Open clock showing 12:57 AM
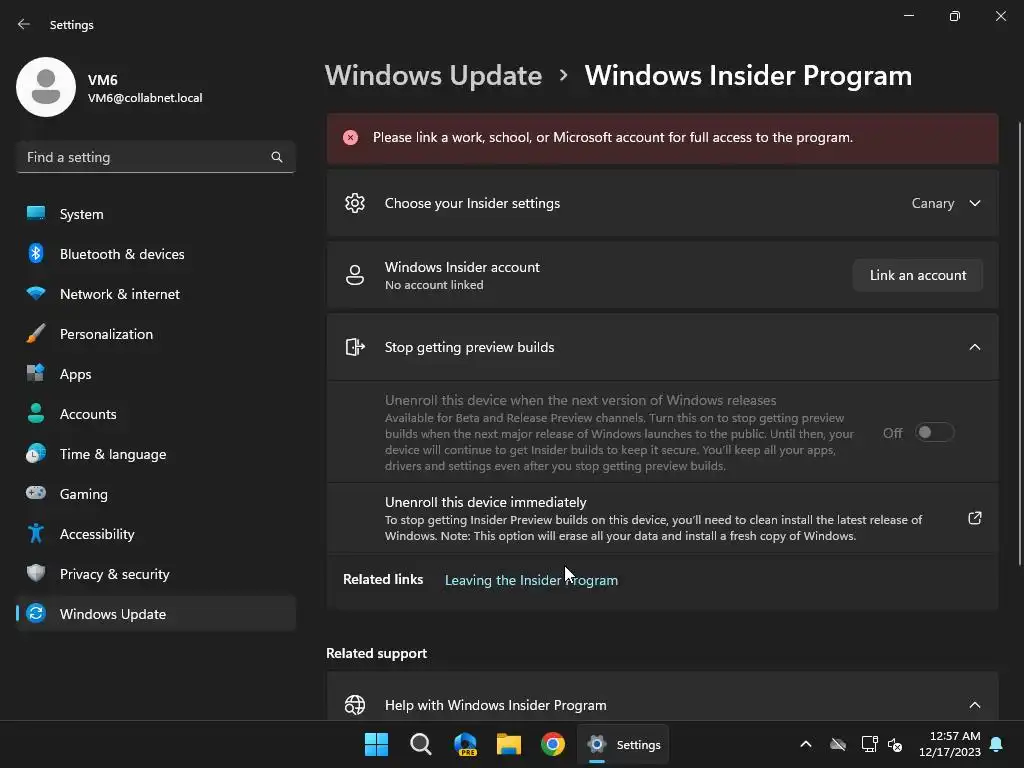Viewport: 1024px width, 768px height. coord(950,744)
